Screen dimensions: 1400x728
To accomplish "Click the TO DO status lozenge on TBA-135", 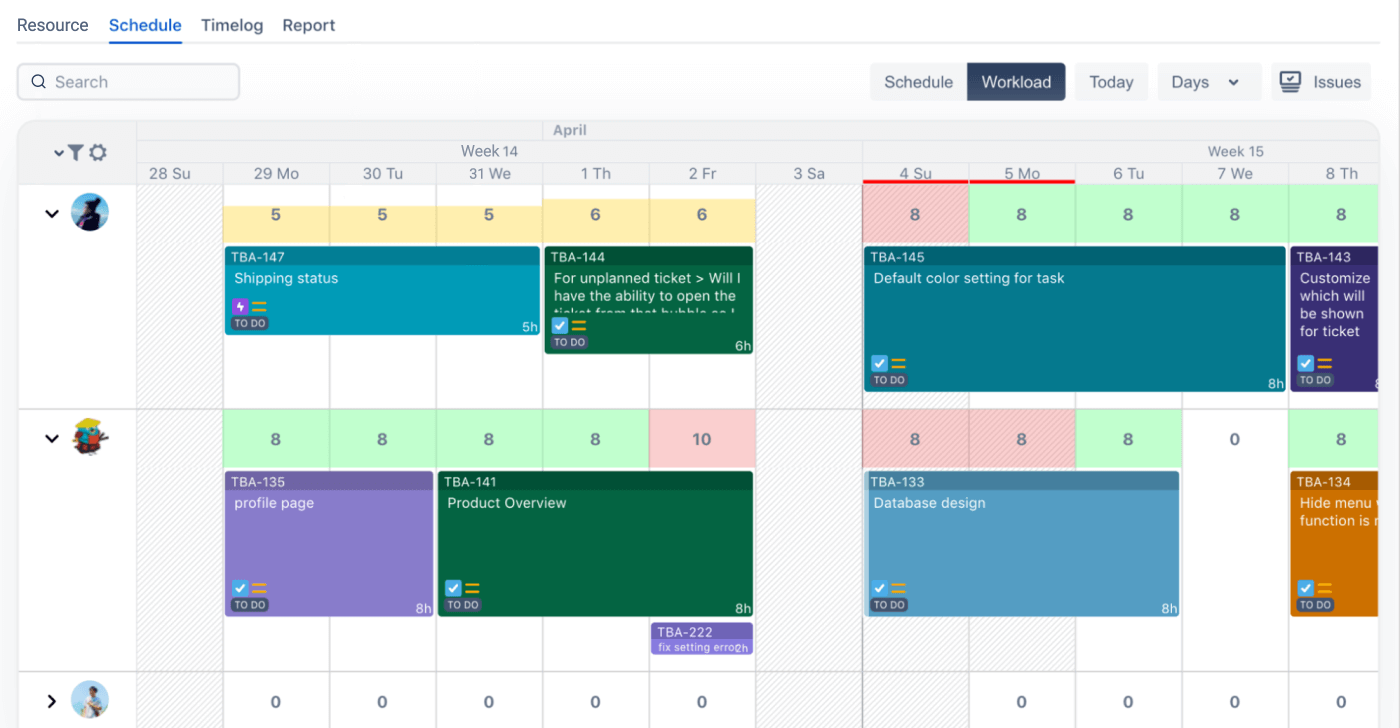I will [x=249, y=605].
